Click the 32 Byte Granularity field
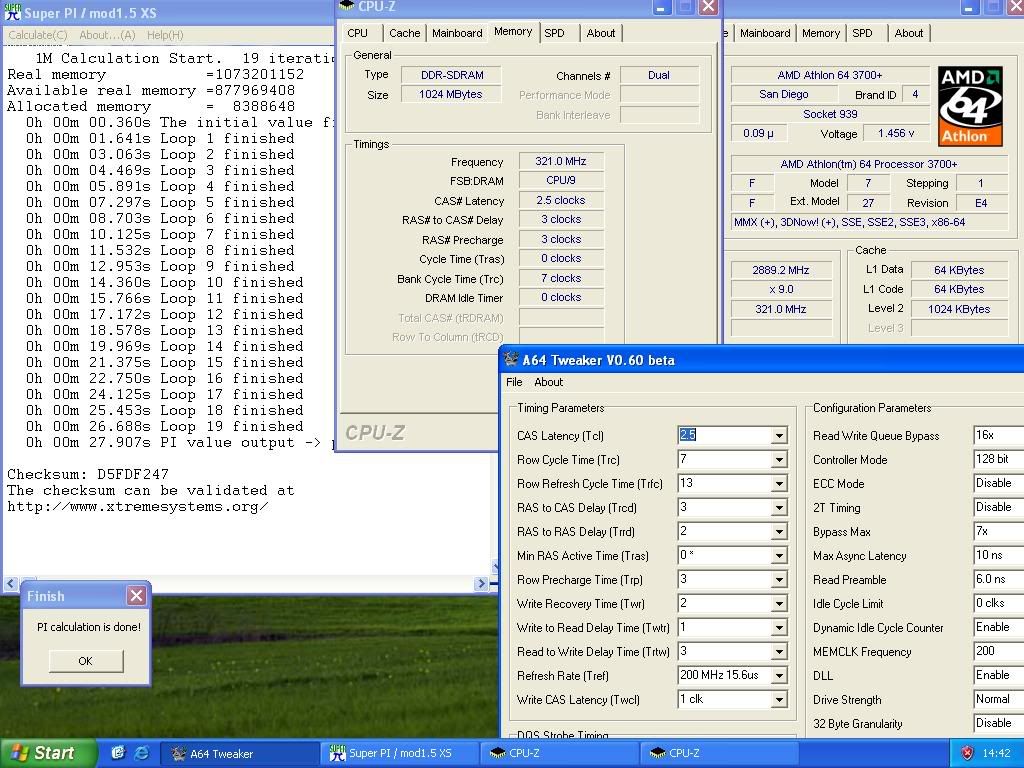The width and height of the screenshot is (1024, 768). [x=999, y=724]
